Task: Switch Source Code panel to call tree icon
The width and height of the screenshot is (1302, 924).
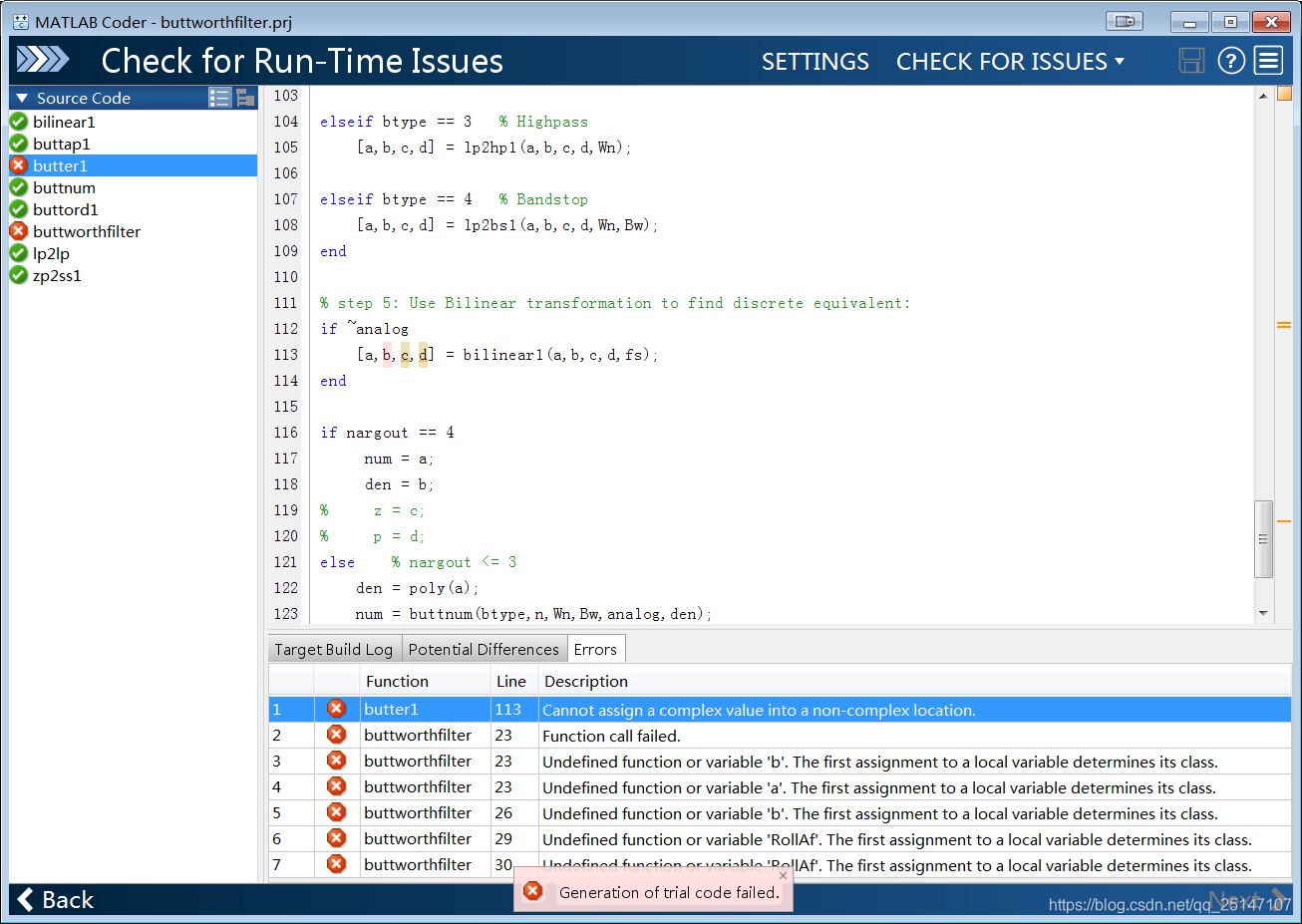Action: (x=245, y=98)
